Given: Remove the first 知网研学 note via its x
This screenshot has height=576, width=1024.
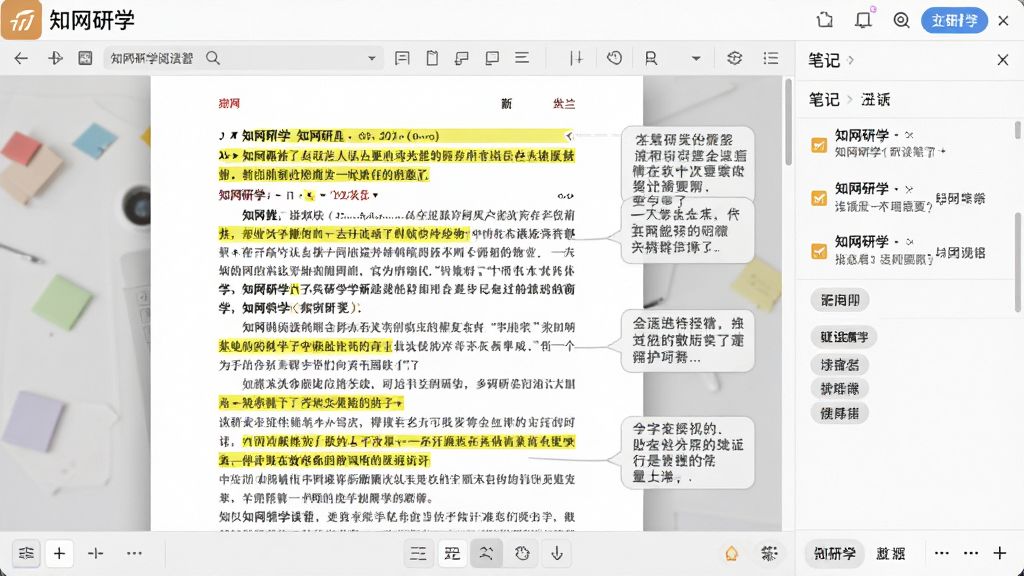Looking at the screenshot, I should pos(909,135).
